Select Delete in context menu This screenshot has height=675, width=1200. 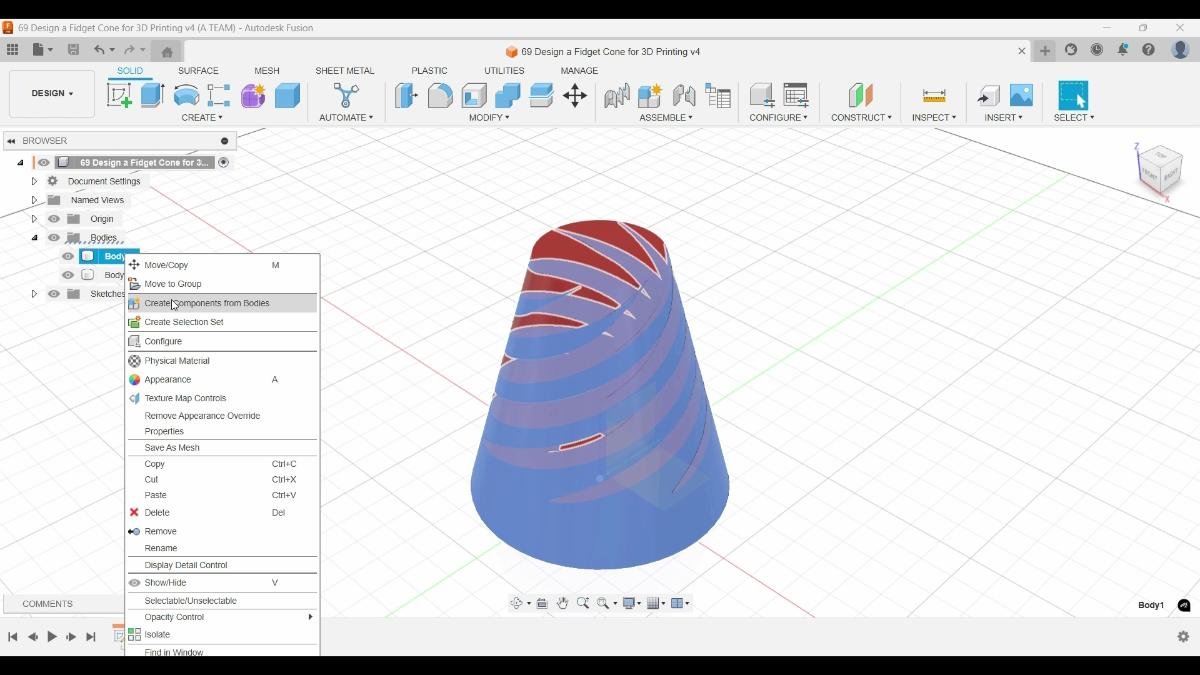[222, 513]
